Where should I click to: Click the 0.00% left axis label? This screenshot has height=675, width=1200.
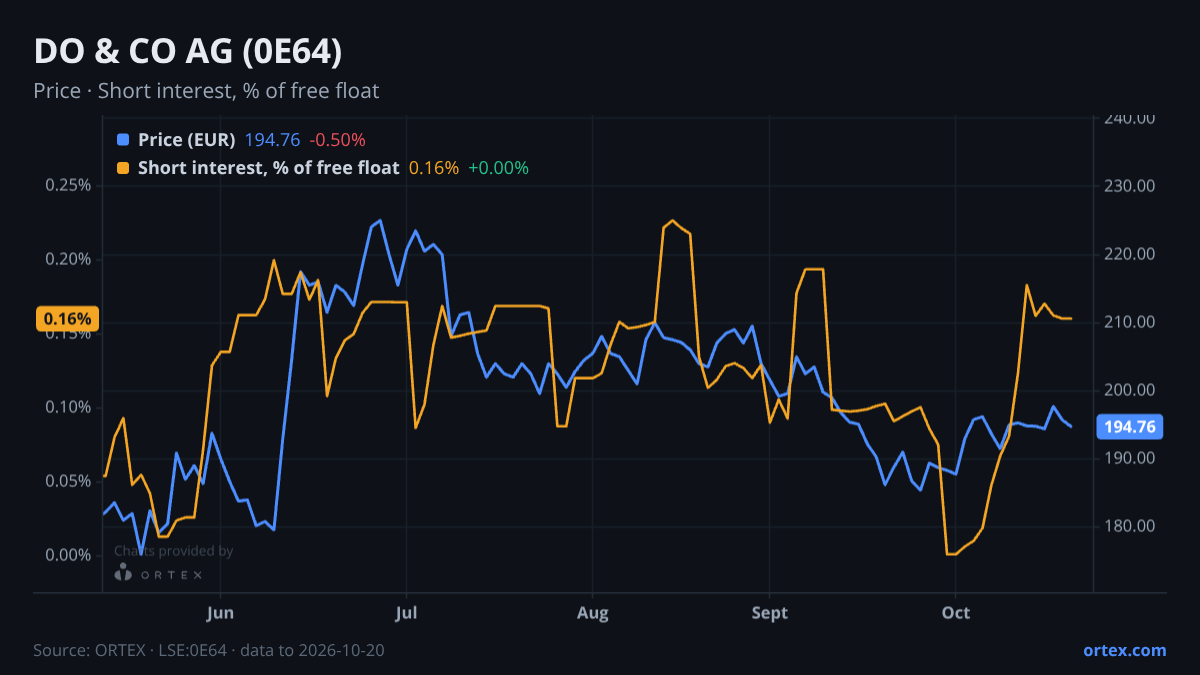point(68,555)
